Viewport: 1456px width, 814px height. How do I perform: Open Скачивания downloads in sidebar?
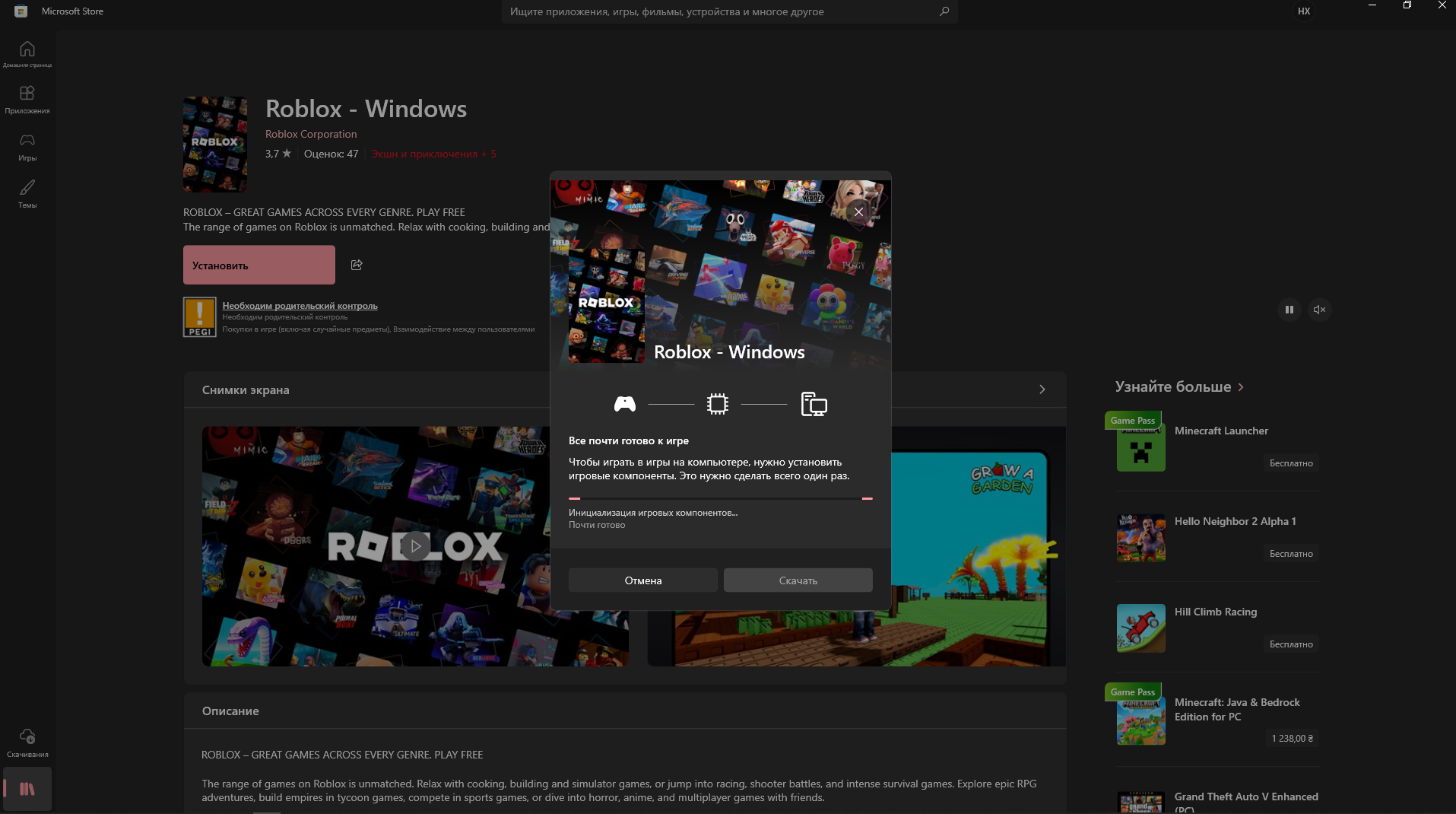pyautogui.click(x=27, y=742)
